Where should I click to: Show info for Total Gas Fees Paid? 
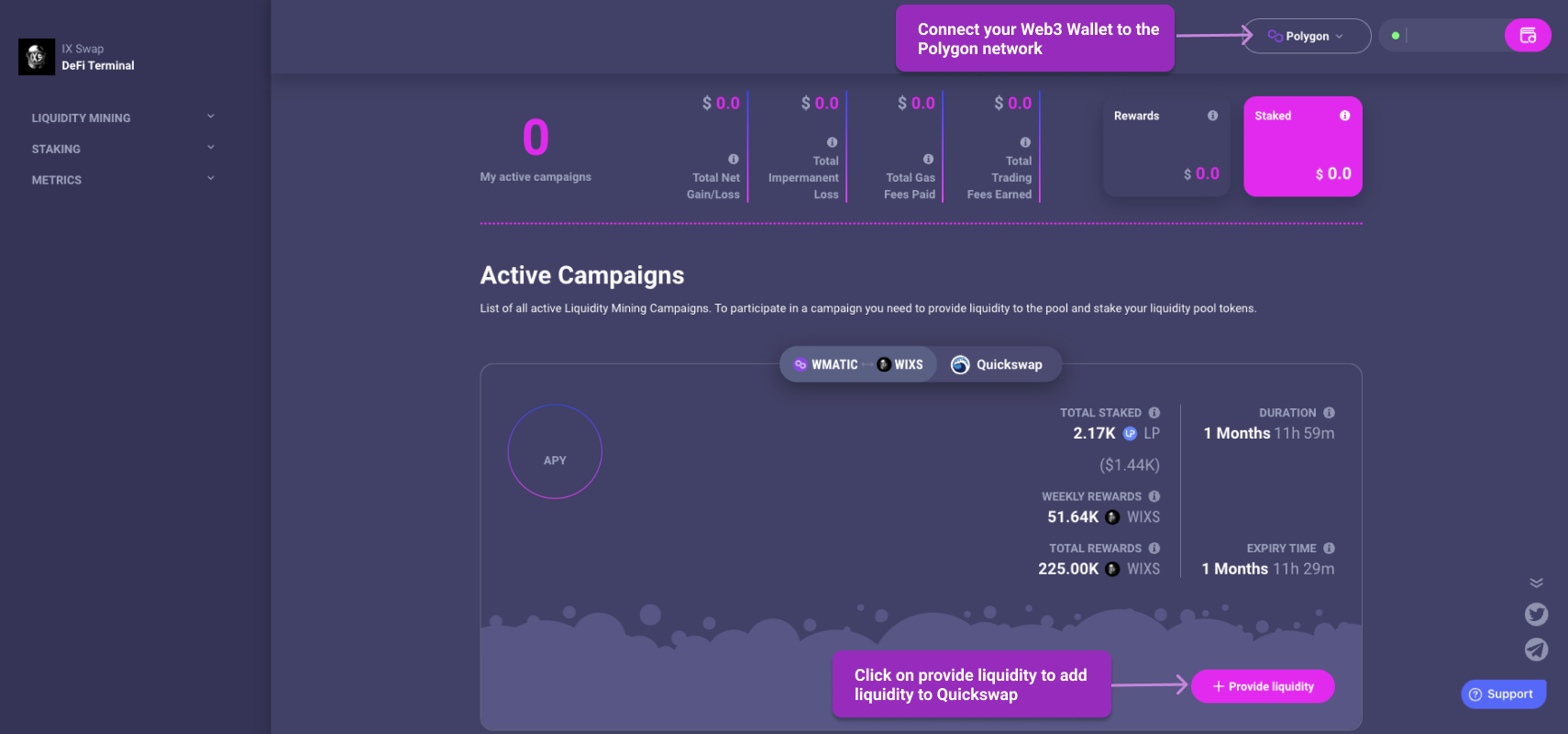pos(928,159)
